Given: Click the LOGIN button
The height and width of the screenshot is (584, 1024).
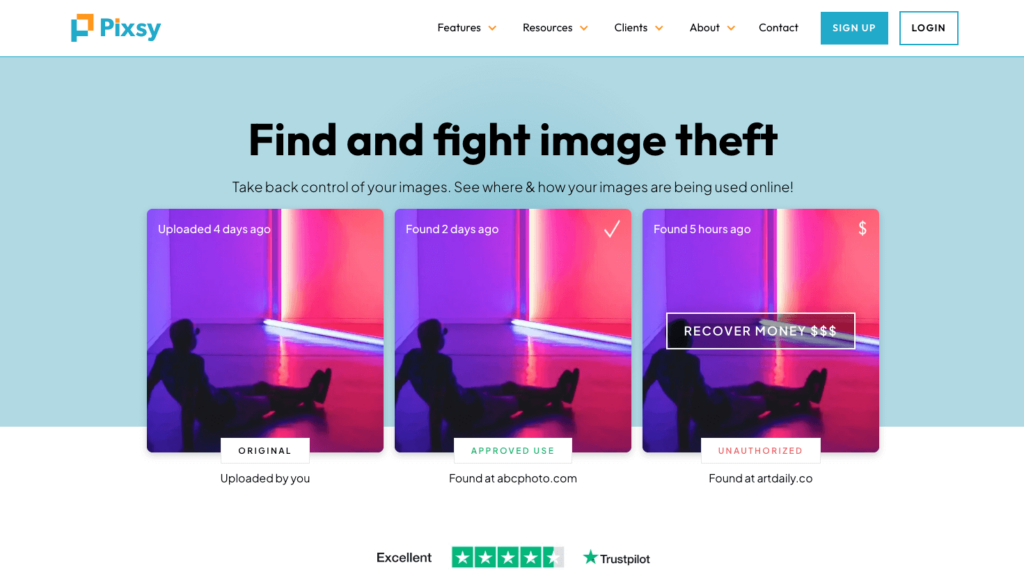Looking at the screenshot, I should click(928, 28).
